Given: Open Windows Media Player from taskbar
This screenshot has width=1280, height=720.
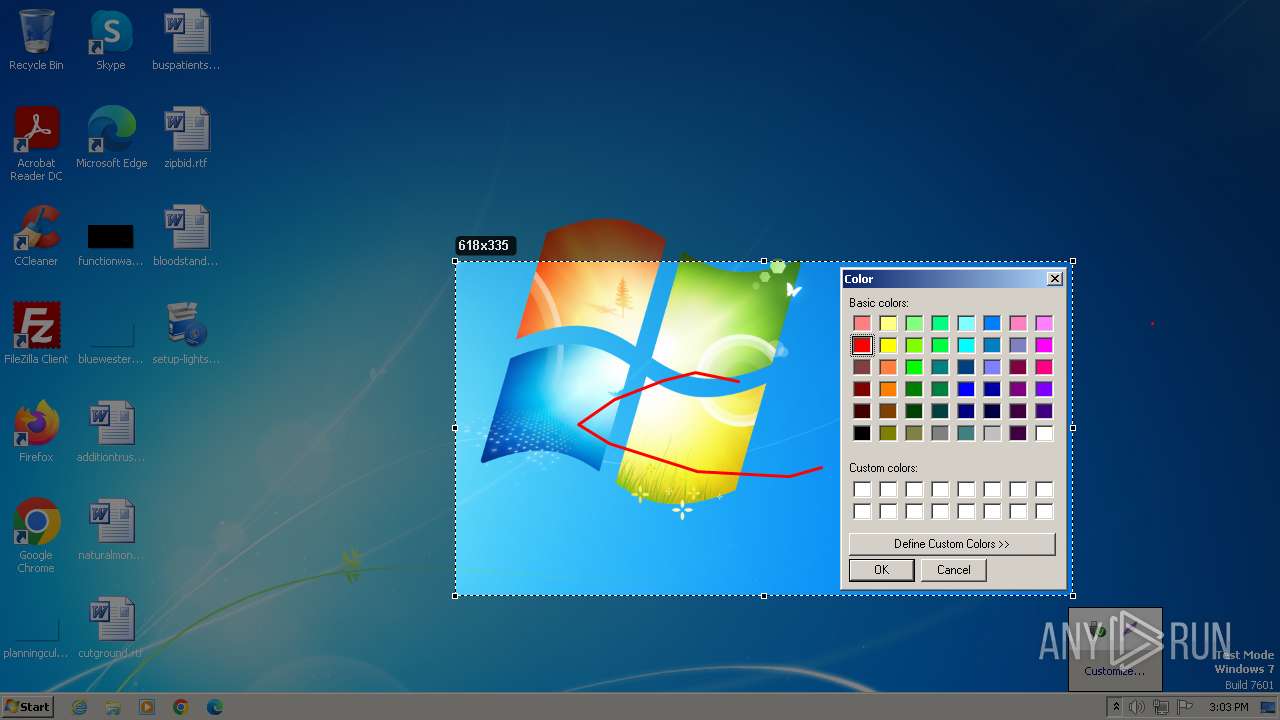Looking at the screenshot, I should (x=147, y=707).
